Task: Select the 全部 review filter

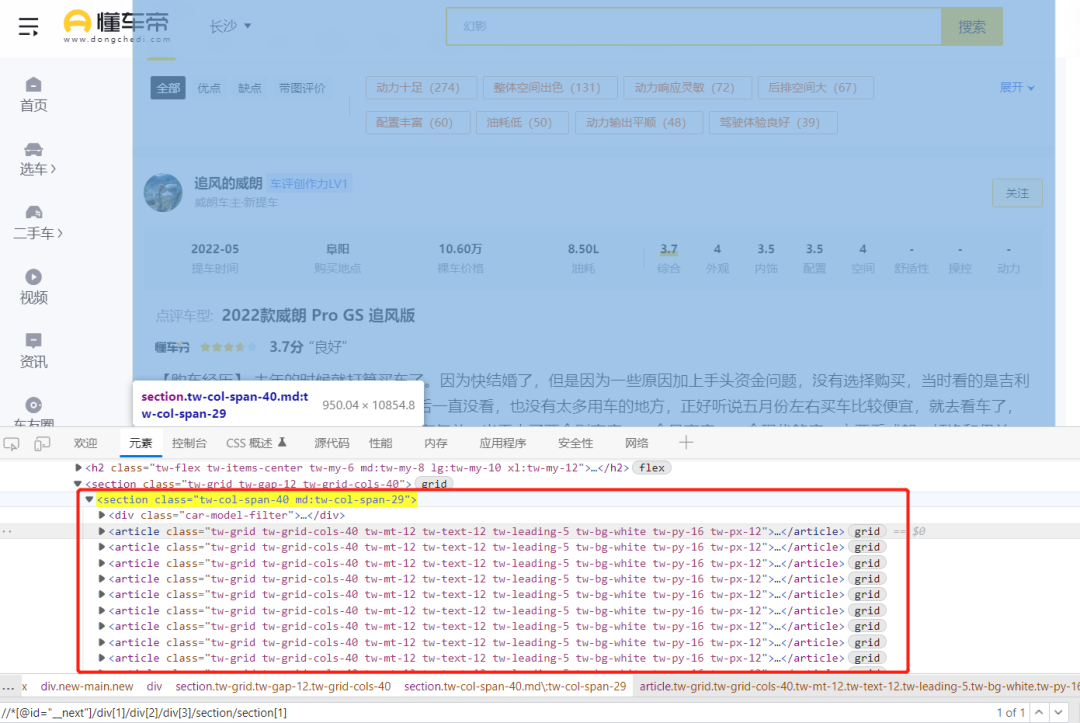Action: (168, 88)
